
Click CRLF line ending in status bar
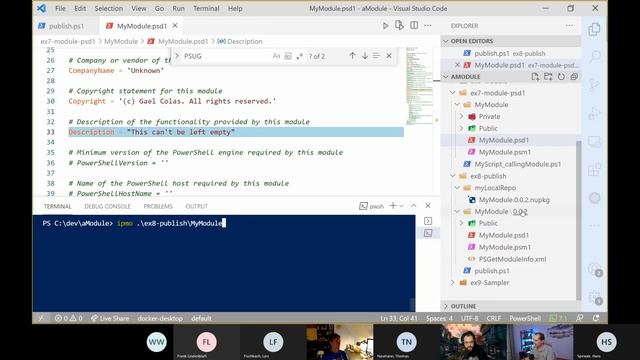point(493,318)
